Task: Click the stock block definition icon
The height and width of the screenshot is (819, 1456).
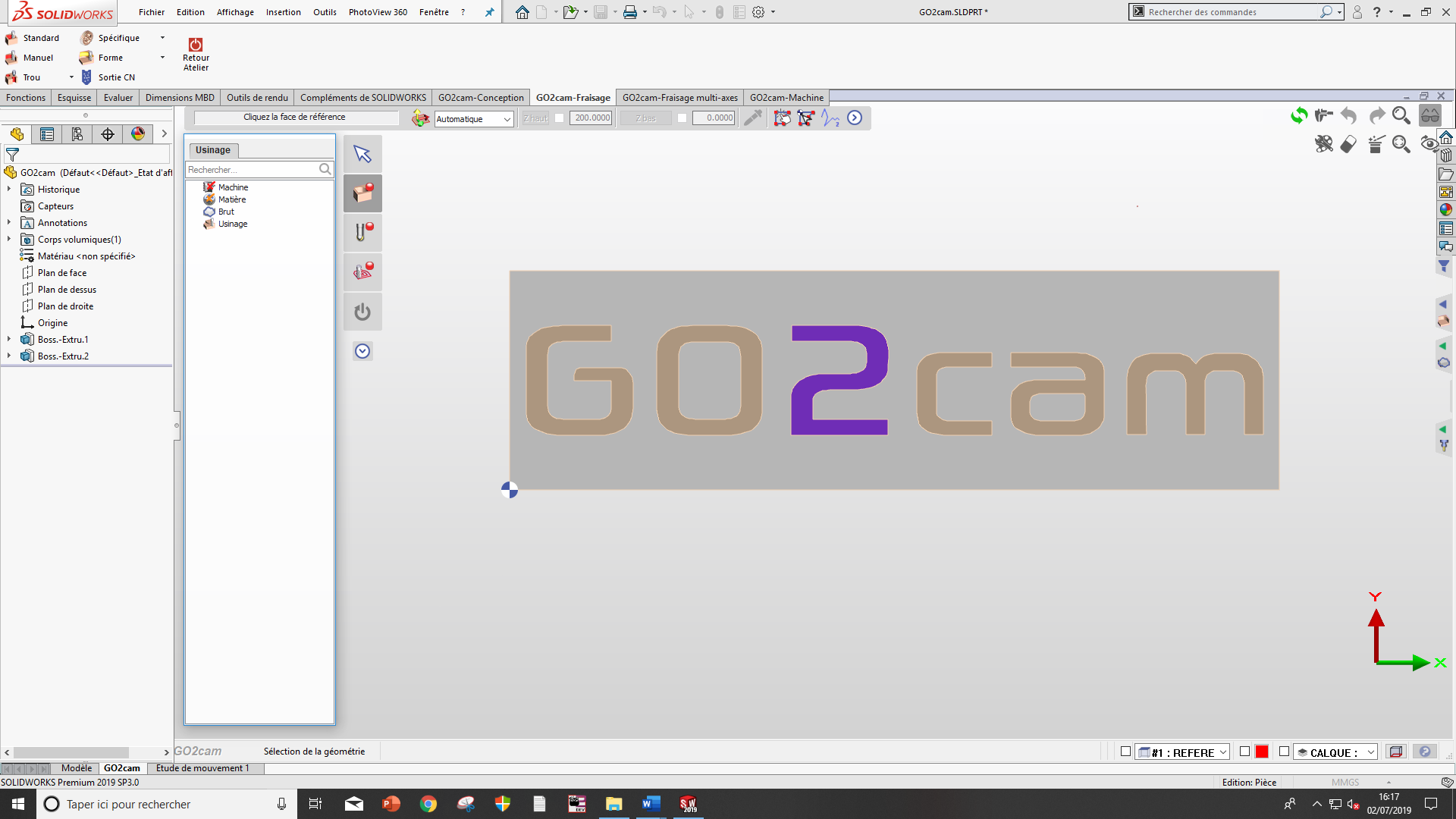Action: 362,193
